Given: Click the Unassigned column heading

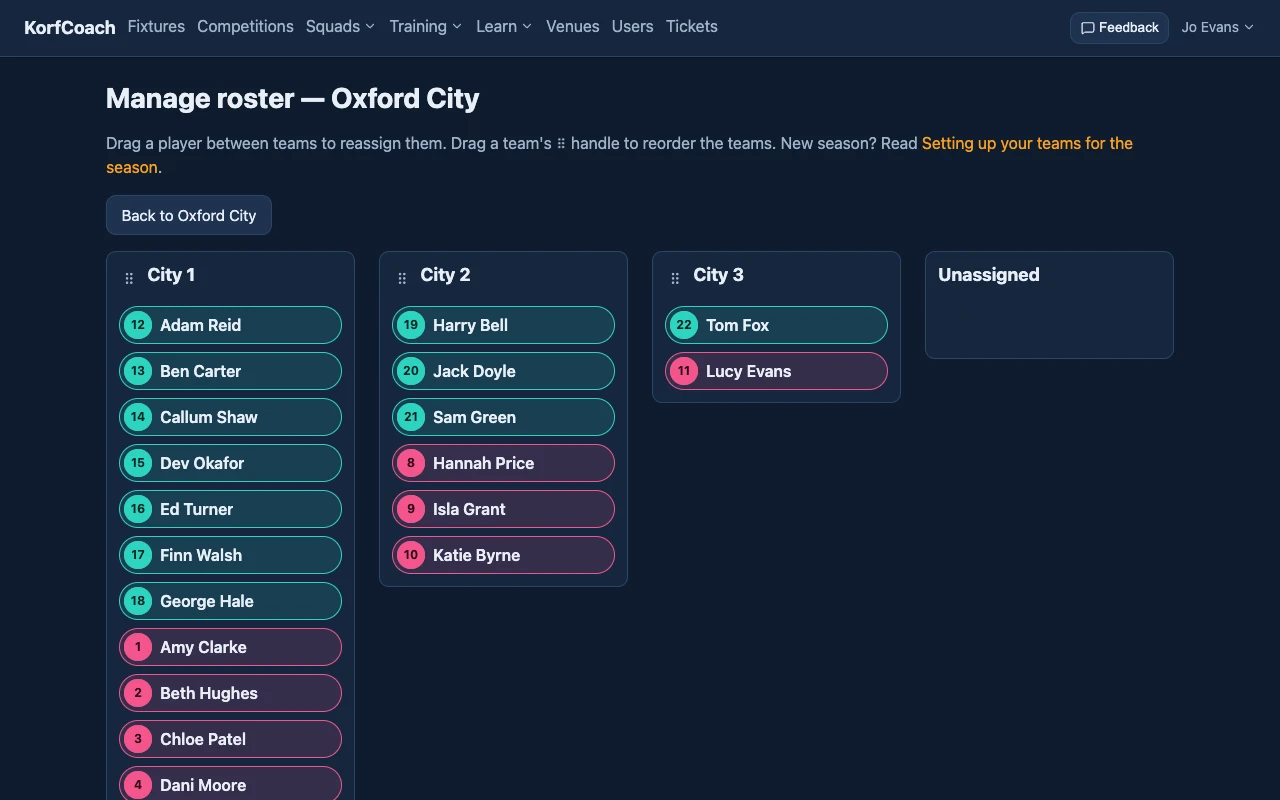Looking at the screenshot, I should click(x=989, y=275).
